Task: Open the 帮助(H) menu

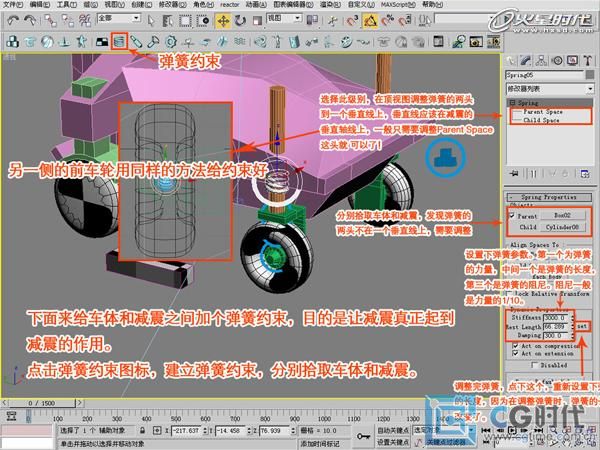Action: pos(432,5)
